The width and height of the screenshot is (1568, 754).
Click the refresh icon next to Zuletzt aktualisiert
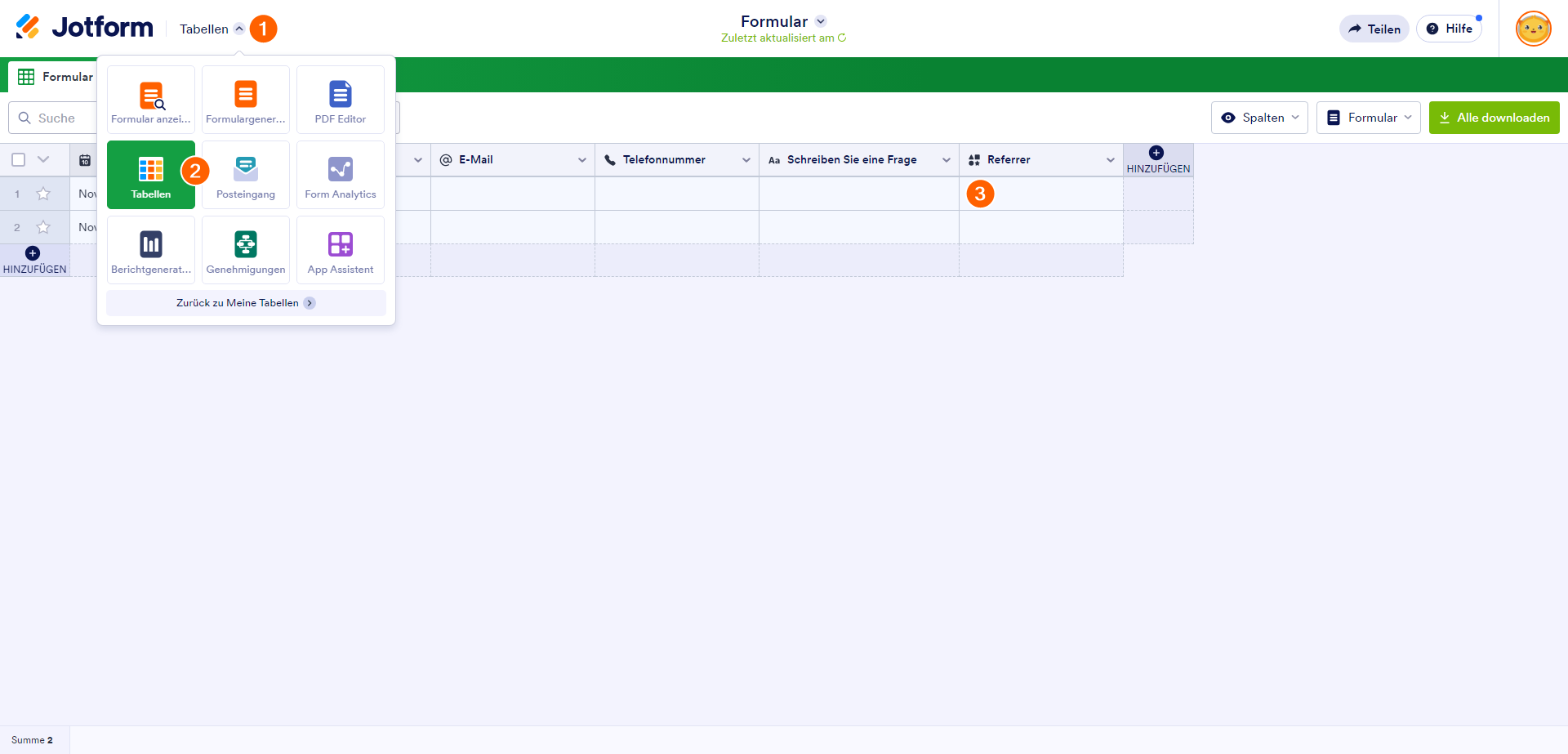coord(842,38)
